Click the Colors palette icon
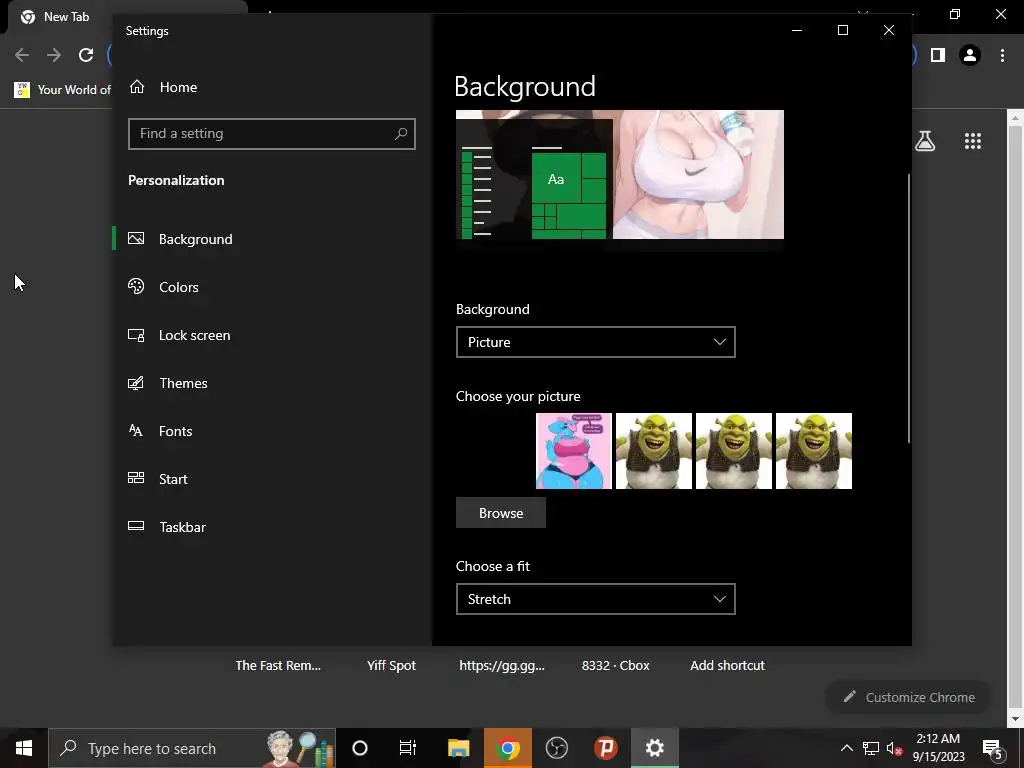 pos(136,286)
